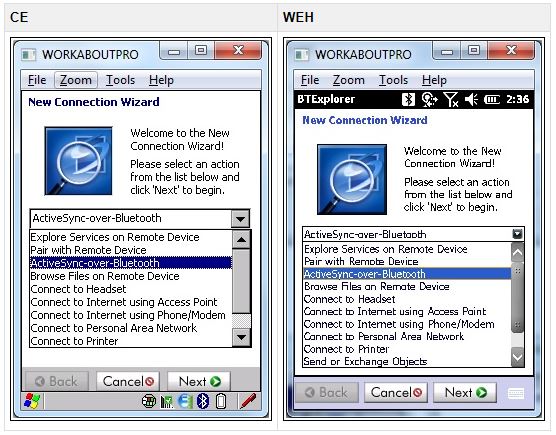The height and width of the screenshot is (435, 556).
Task: Click the connectivity icon in WEH status bar
Action: 429,100
